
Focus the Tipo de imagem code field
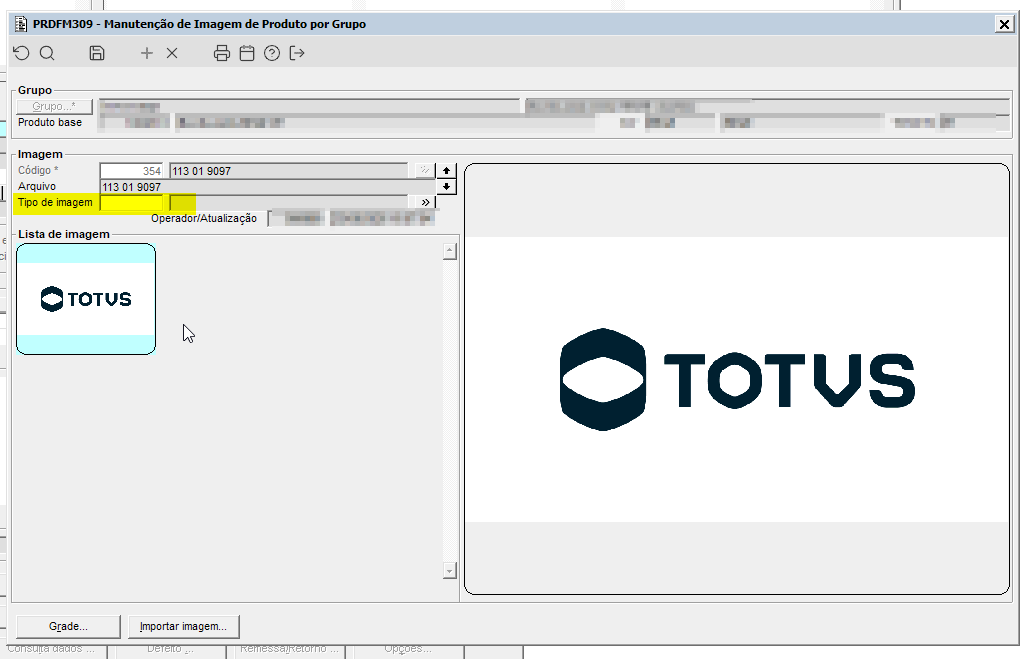131,202
